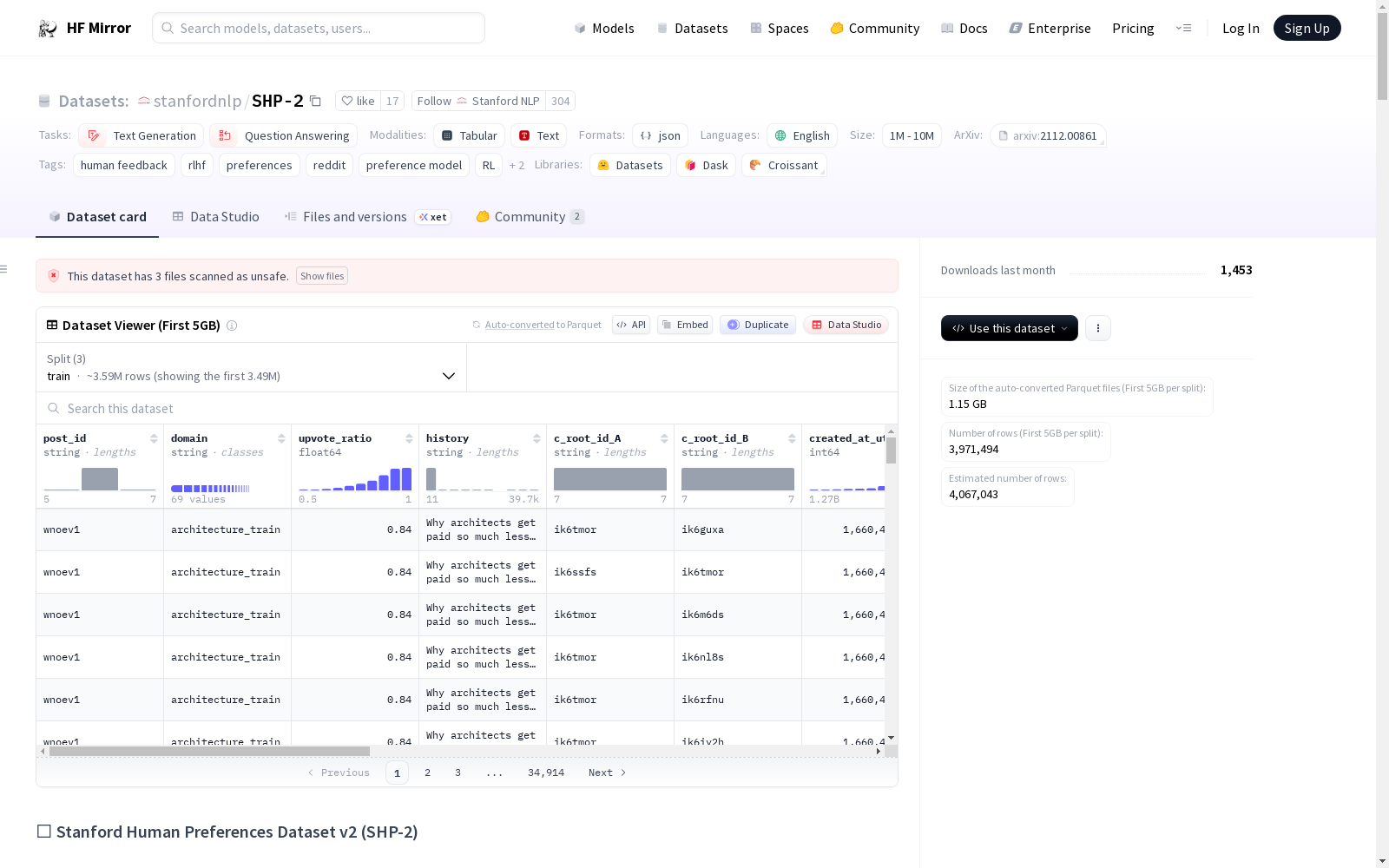
Task: Open the Files and versions tab
Action: (x=367, y=217)
